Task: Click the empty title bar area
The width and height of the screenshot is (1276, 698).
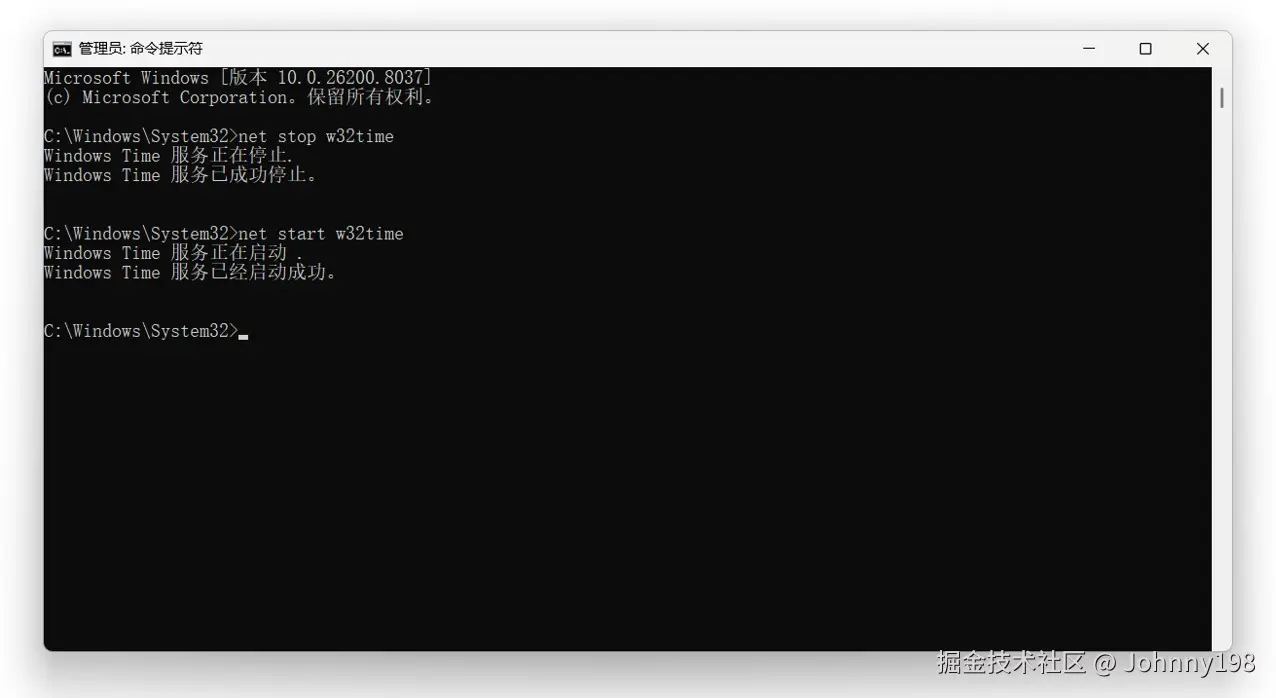Action: pyautogui.click(x=630, y=49)
